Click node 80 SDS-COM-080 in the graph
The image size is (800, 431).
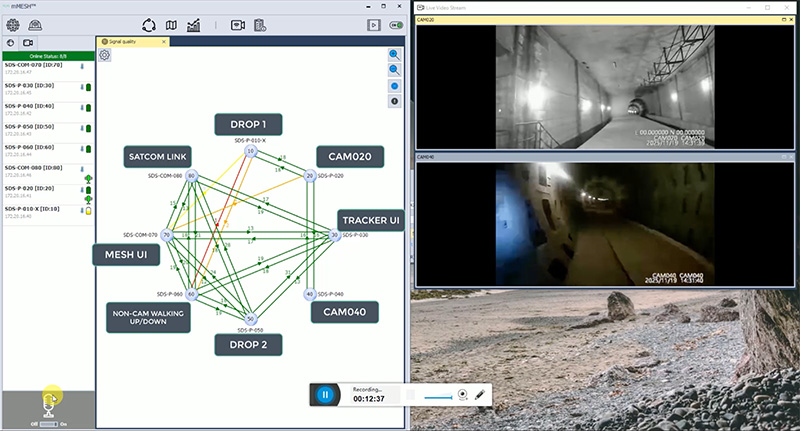point(191,176)
